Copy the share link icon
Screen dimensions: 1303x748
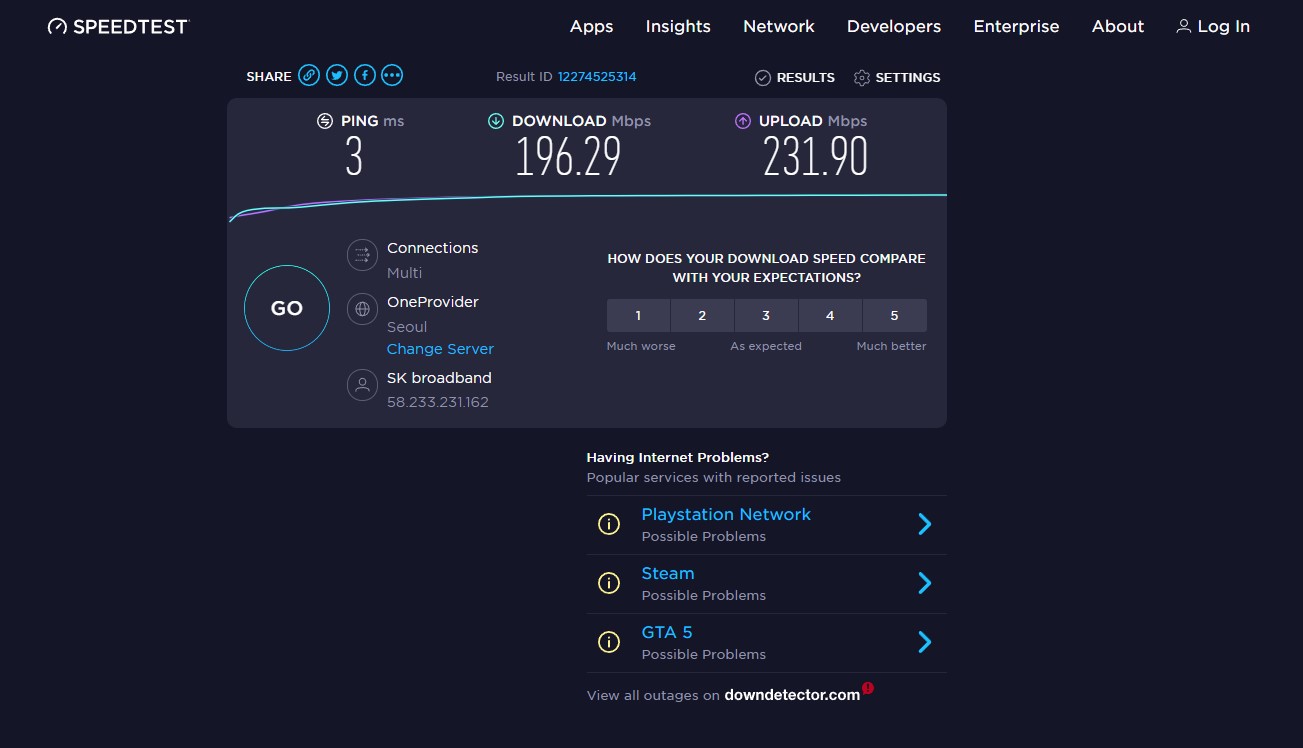309,75
